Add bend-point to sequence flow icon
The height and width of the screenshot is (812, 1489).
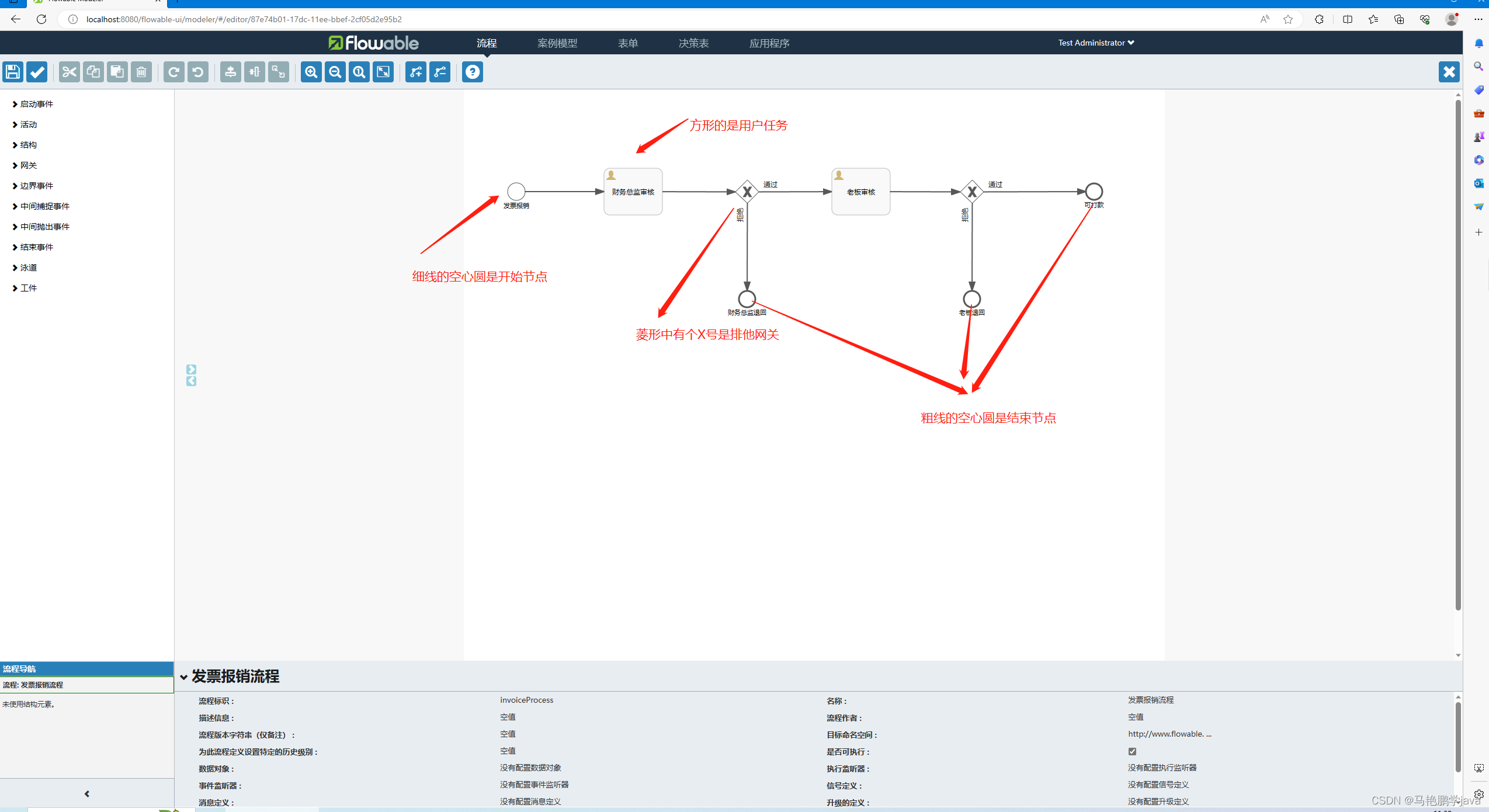416,72
